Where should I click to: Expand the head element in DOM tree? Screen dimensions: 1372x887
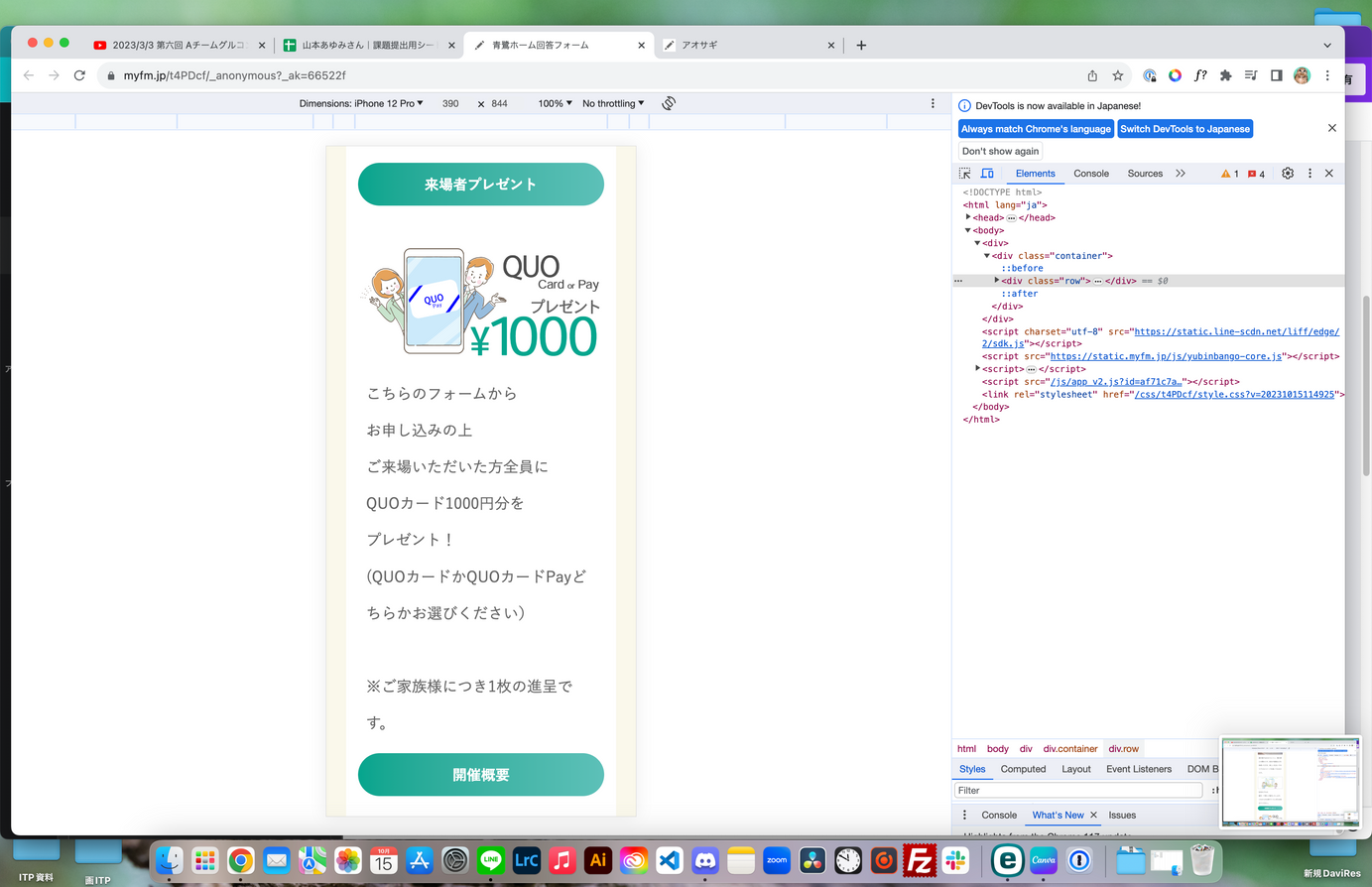968,217
